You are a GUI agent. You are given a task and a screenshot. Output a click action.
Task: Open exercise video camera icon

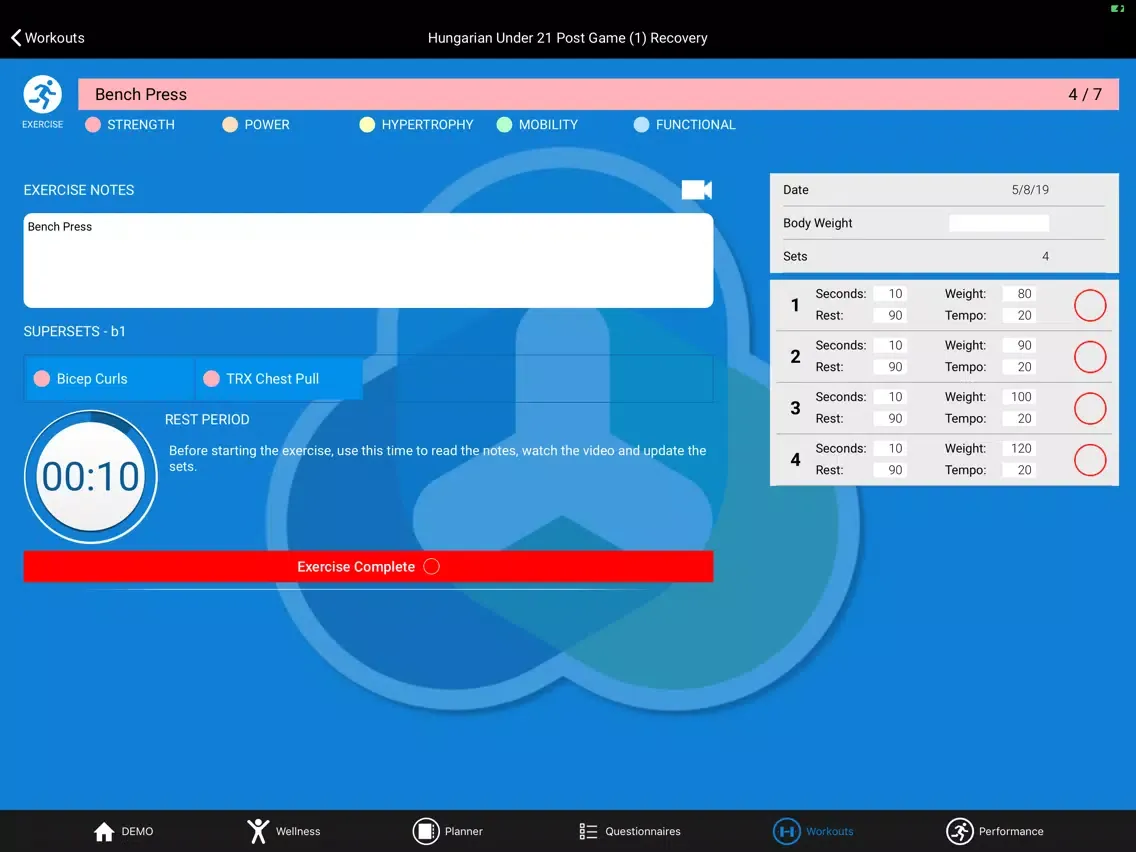(x=696, y=190)
